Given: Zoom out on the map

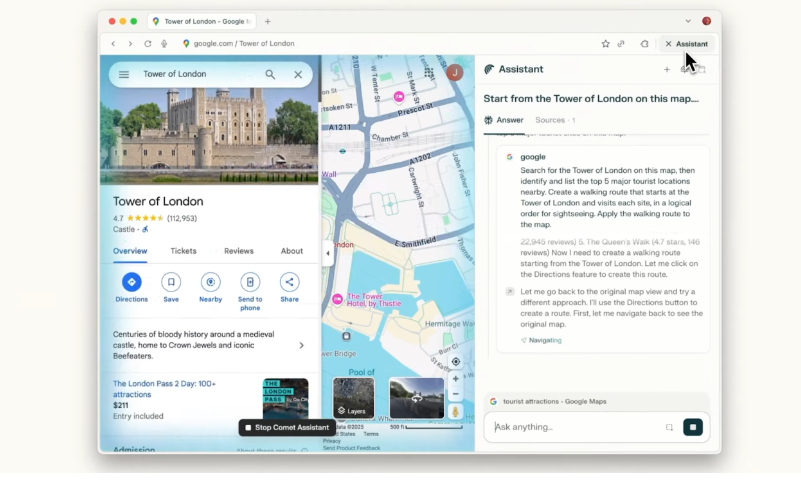Looking at the screenshot, I should pyautogui.click(x=456, y=394).
